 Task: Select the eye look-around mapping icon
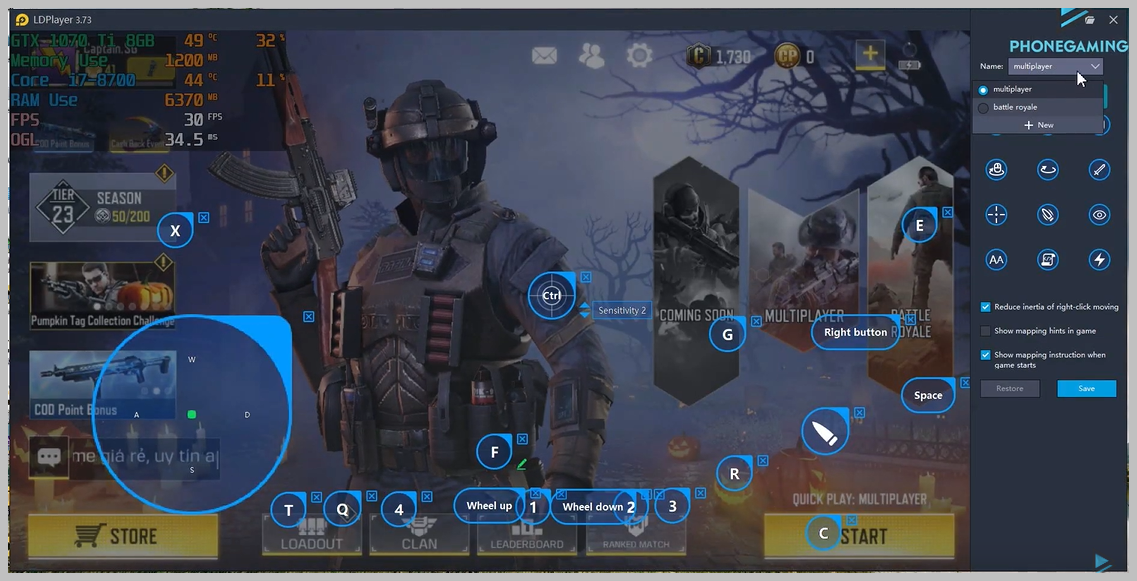coord(1099,215)
